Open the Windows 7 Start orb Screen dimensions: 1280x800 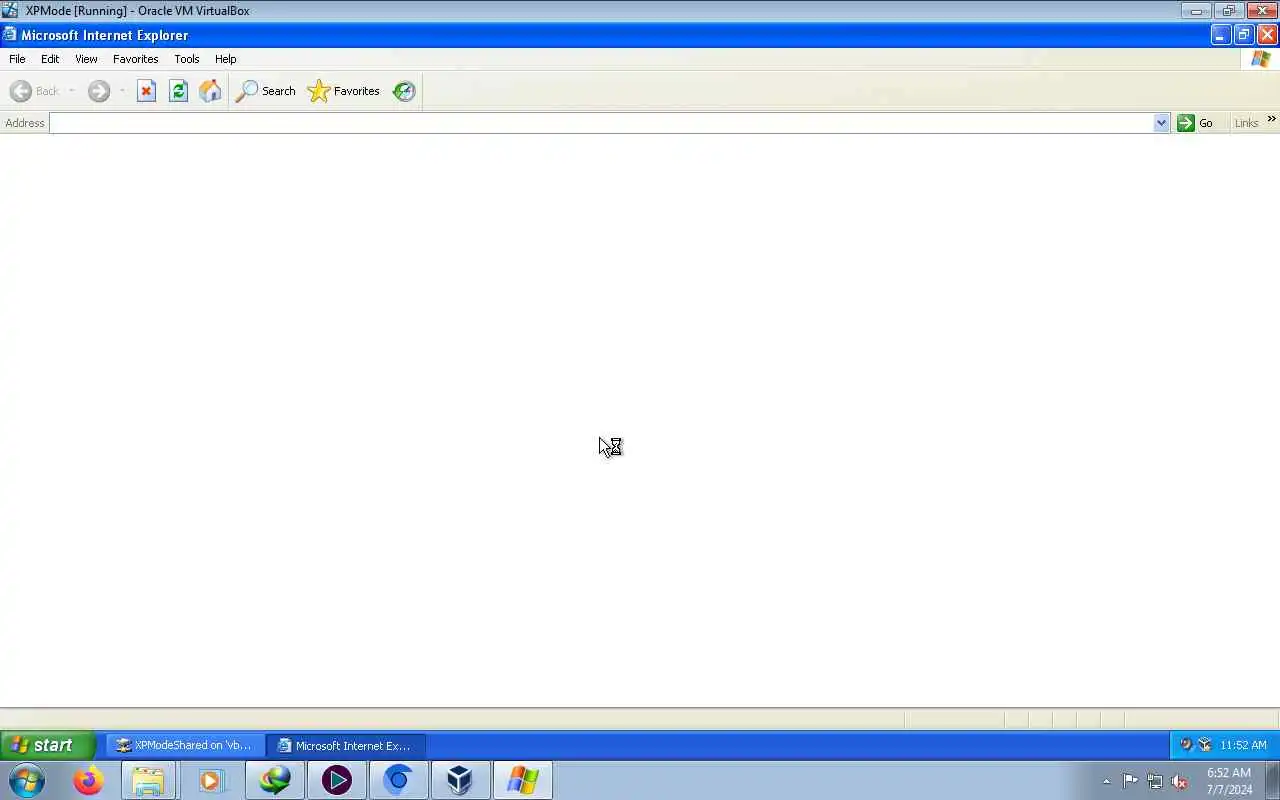[27, 780]
